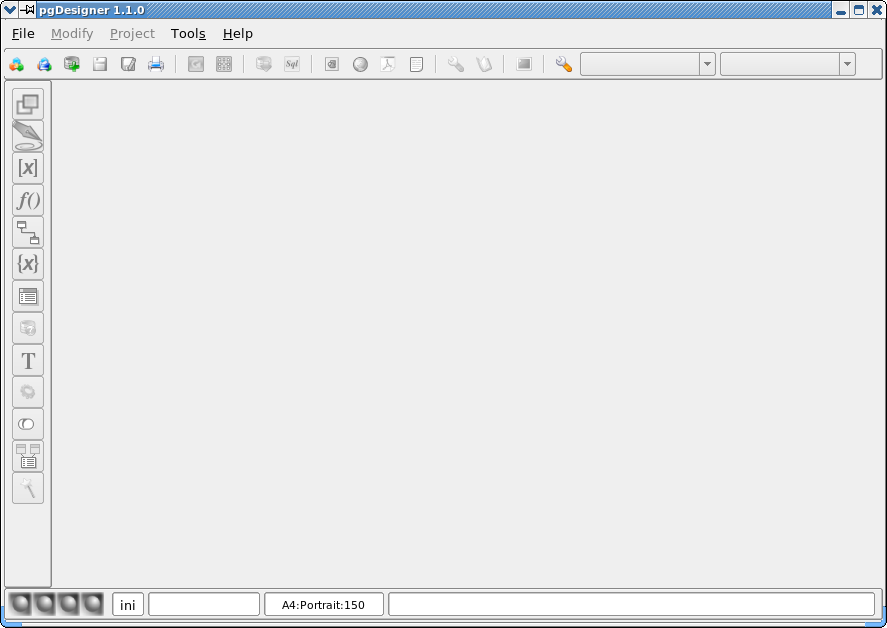Click the PDF export toolbar icon
Viewport: 887px width, 628px height.
(x=388, y=64)
